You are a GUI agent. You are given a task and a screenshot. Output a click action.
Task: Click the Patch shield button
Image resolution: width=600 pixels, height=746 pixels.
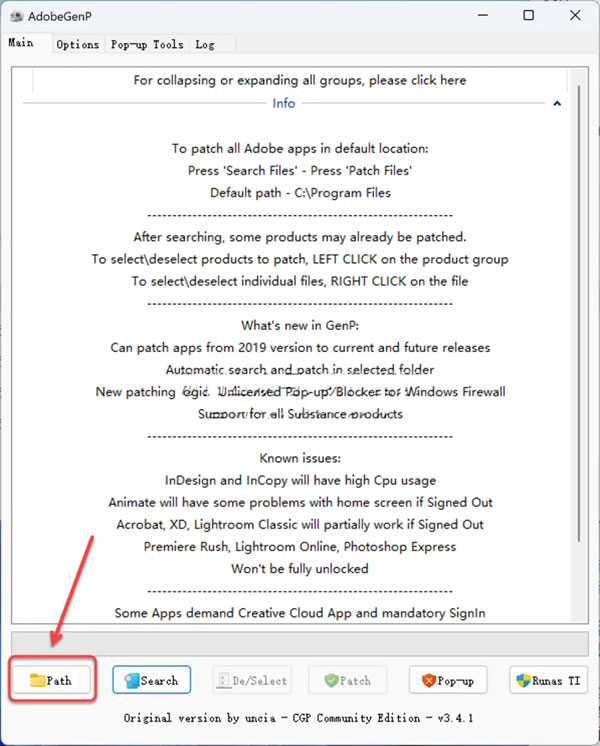click(x=348, y=680)
